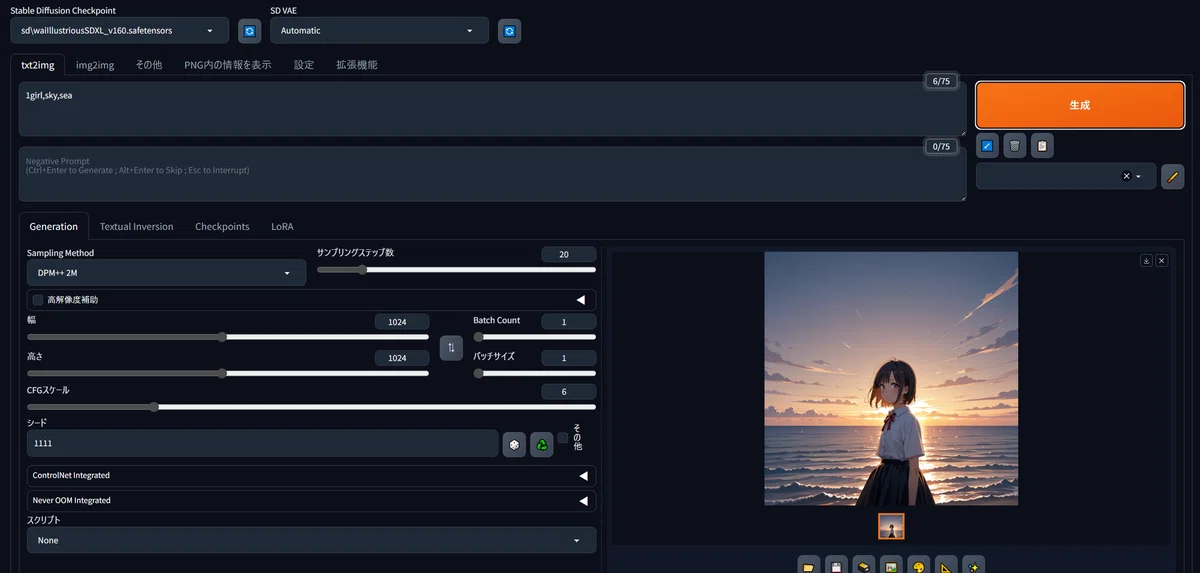Click the orange 生成 button
The width and height of the screenshot is (1200, 573).
point(1080,105)
